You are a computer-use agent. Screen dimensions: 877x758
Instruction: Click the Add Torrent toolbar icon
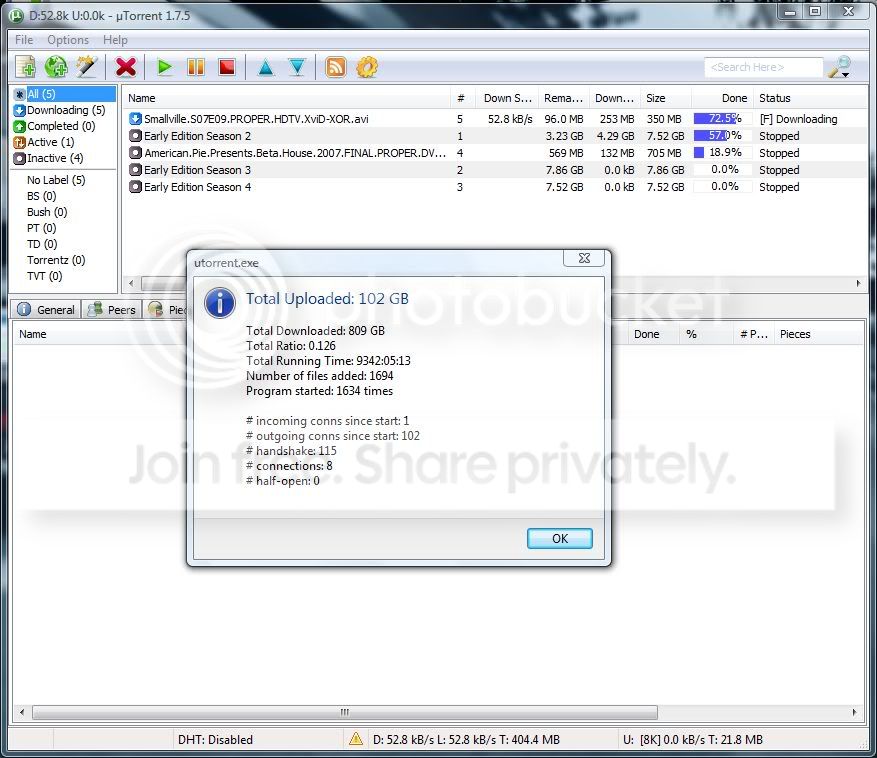[x=25, y=67]
